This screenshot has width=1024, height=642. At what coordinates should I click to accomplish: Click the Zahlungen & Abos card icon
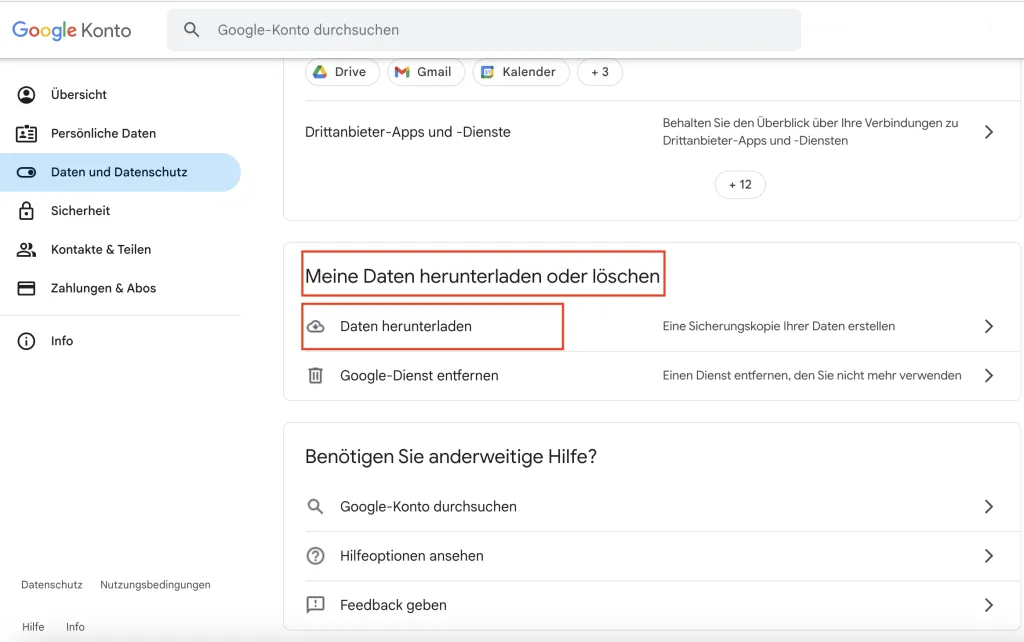tap(25, 288)
